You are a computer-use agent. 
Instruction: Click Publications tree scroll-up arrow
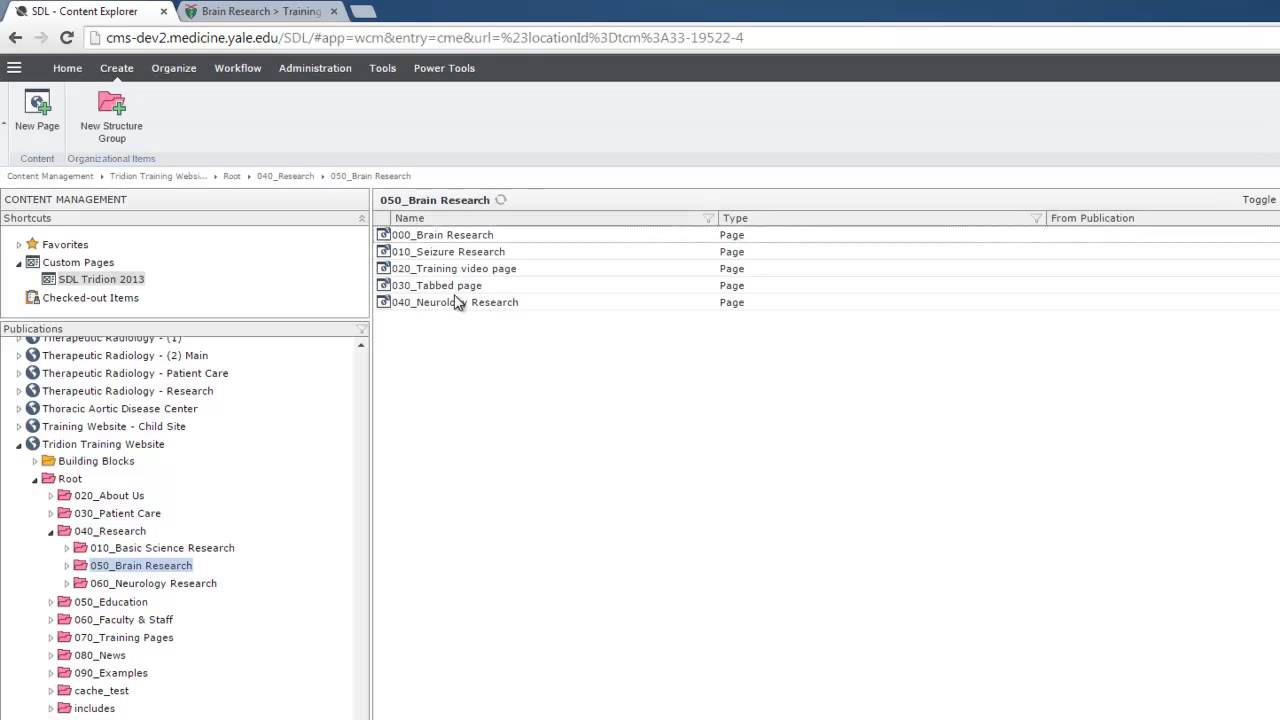tap(361, 345)
